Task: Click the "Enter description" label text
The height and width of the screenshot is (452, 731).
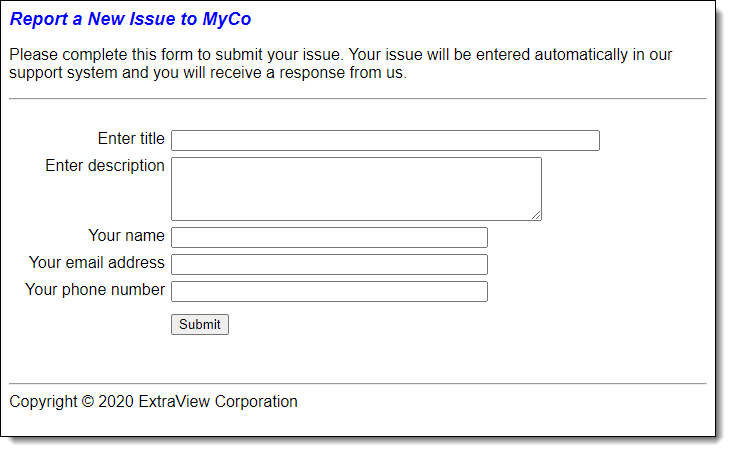Action: coord(105,166)
